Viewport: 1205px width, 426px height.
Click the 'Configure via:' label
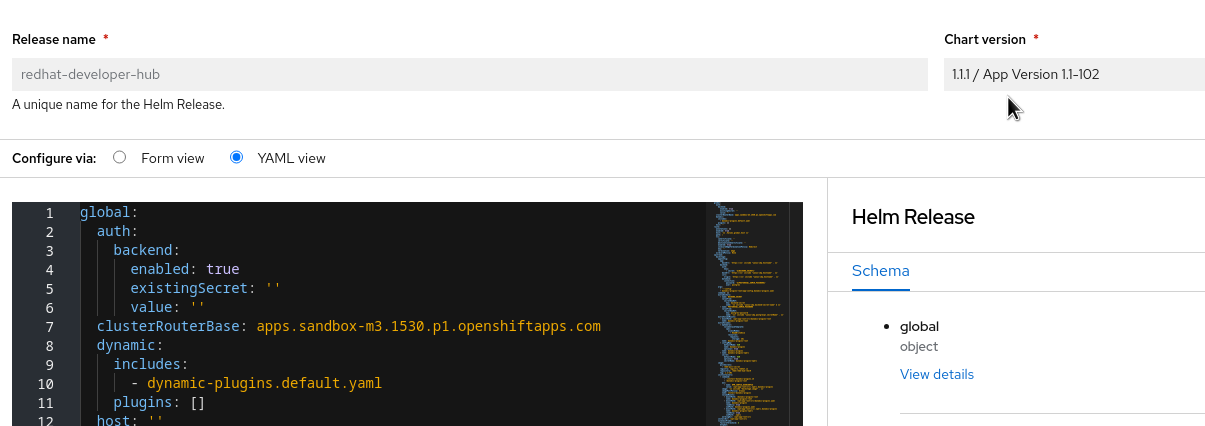pos(54,158)
